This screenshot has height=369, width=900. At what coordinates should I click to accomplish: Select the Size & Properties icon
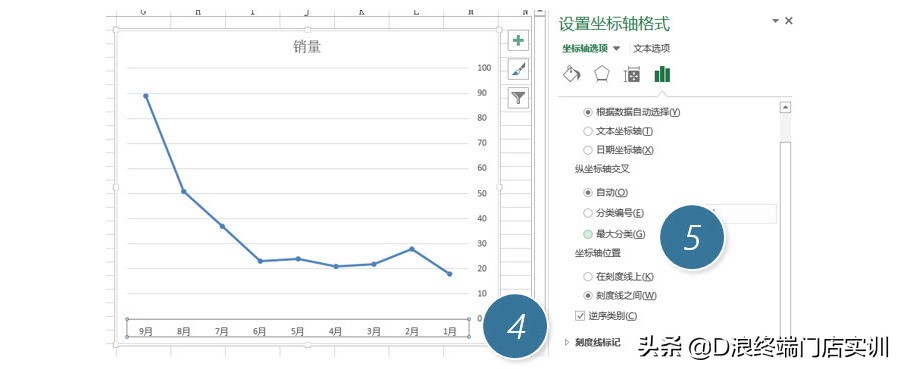point(632,75)
